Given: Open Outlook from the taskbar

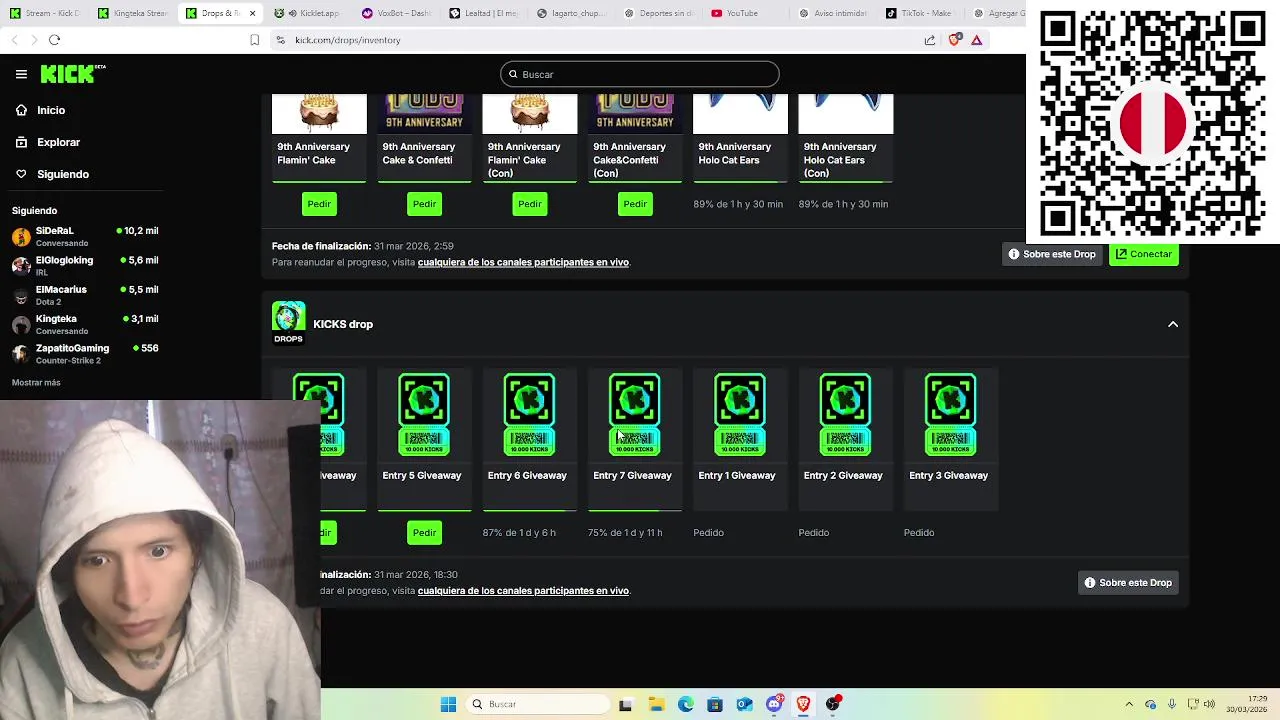Looking at the screenshot, I should [x=744, y=704].
